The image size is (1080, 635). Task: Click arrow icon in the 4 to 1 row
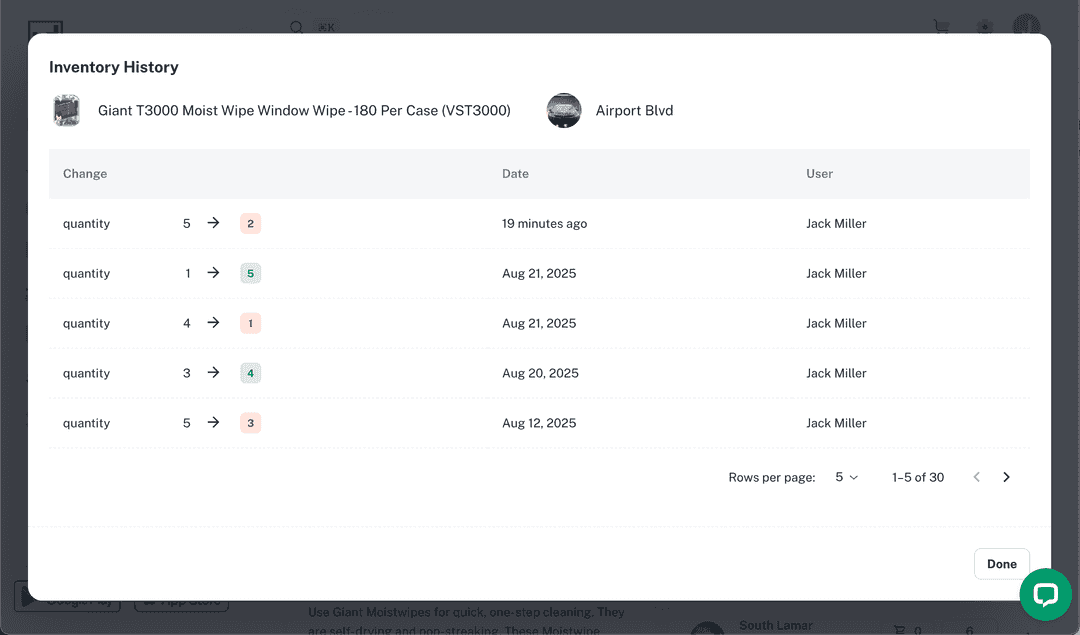pyautogui.click(x=213, y=323)
